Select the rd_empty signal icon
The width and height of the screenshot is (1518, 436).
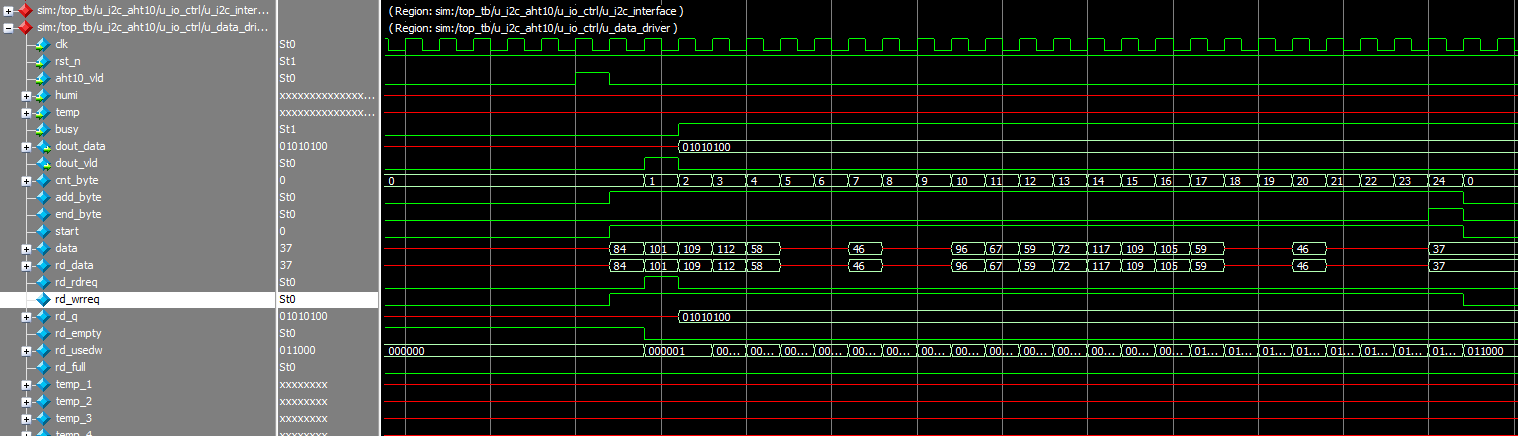click(42, 333)
